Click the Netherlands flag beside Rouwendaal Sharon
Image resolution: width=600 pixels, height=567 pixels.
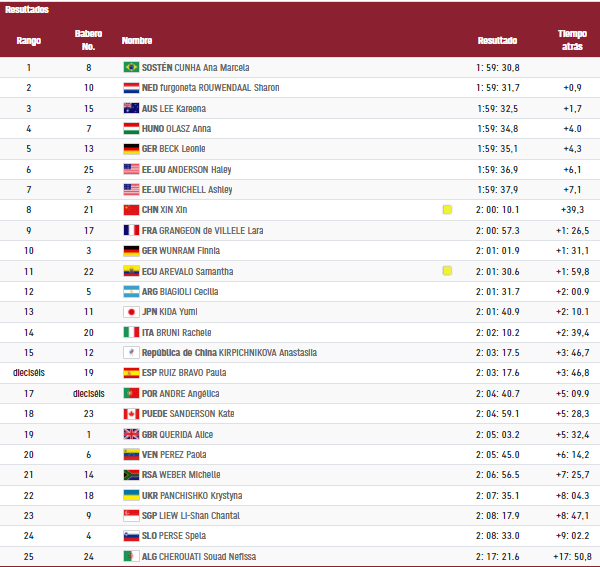(130, 88)
